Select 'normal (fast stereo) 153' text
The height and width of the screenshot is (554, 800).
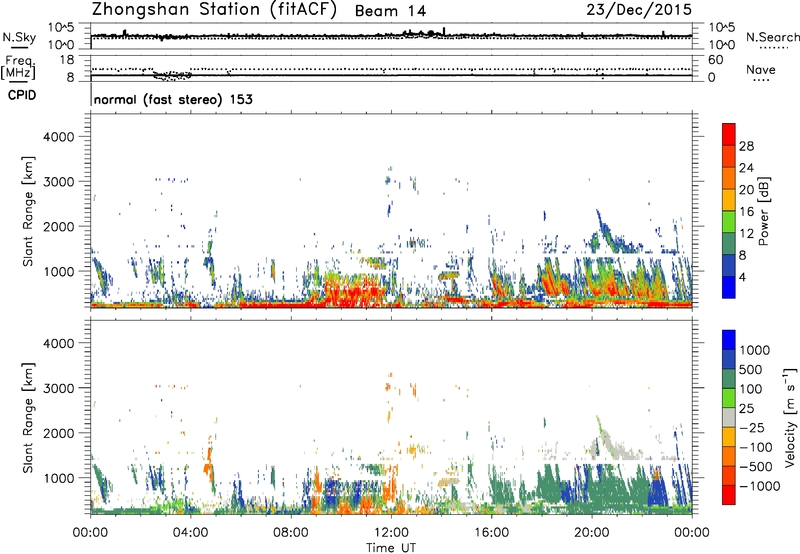click(173, 99)
